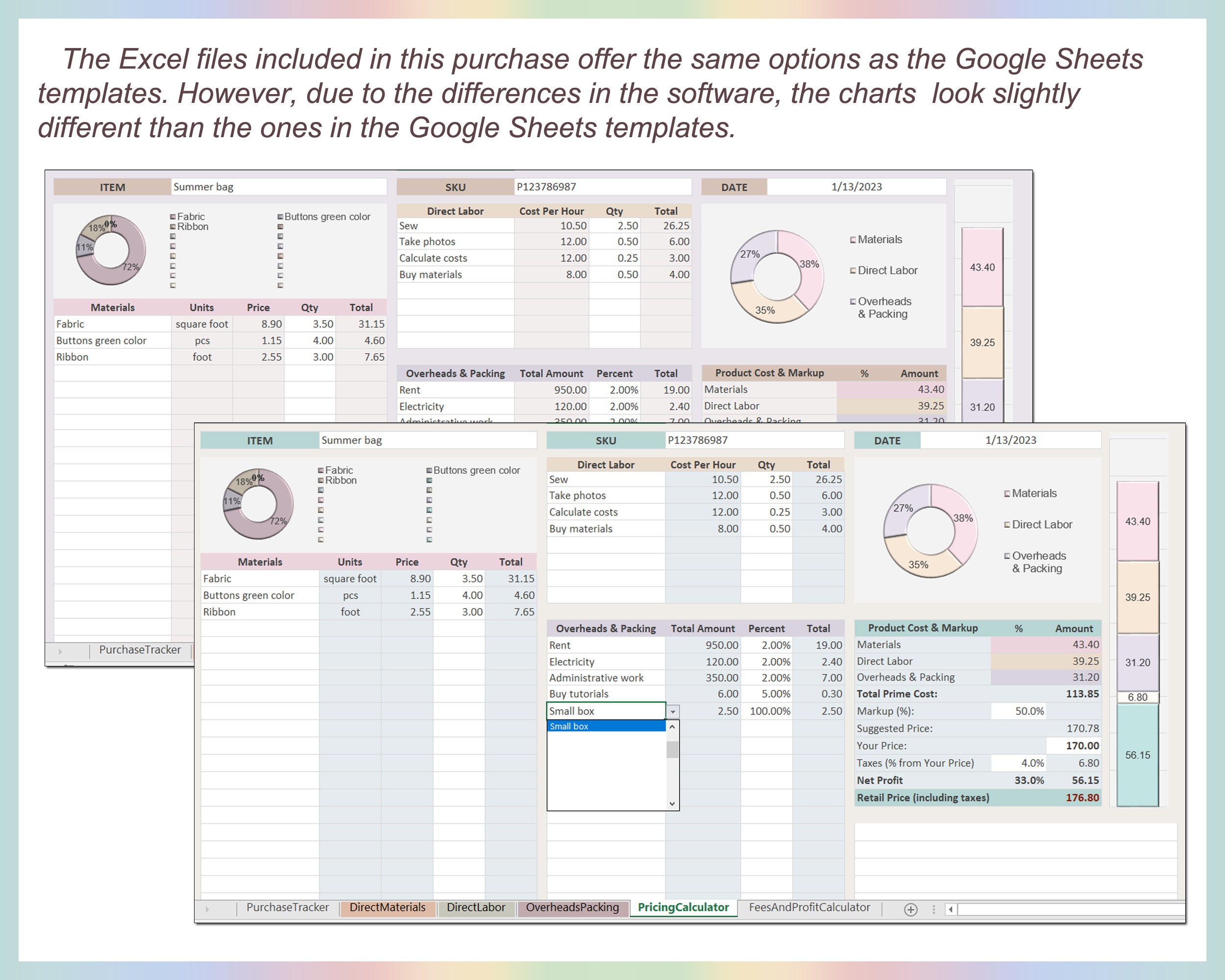Click the sheet navigation arrow at bottom left
Image resolution: width=1225 pixels, height=980 pixels.
[x=208, y=908]
